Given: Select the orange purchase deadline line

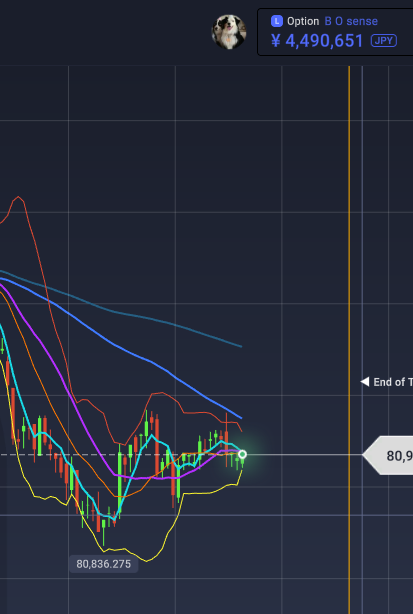Looking at the screenshot, I should pyautogui.click(x=349, y=340).
